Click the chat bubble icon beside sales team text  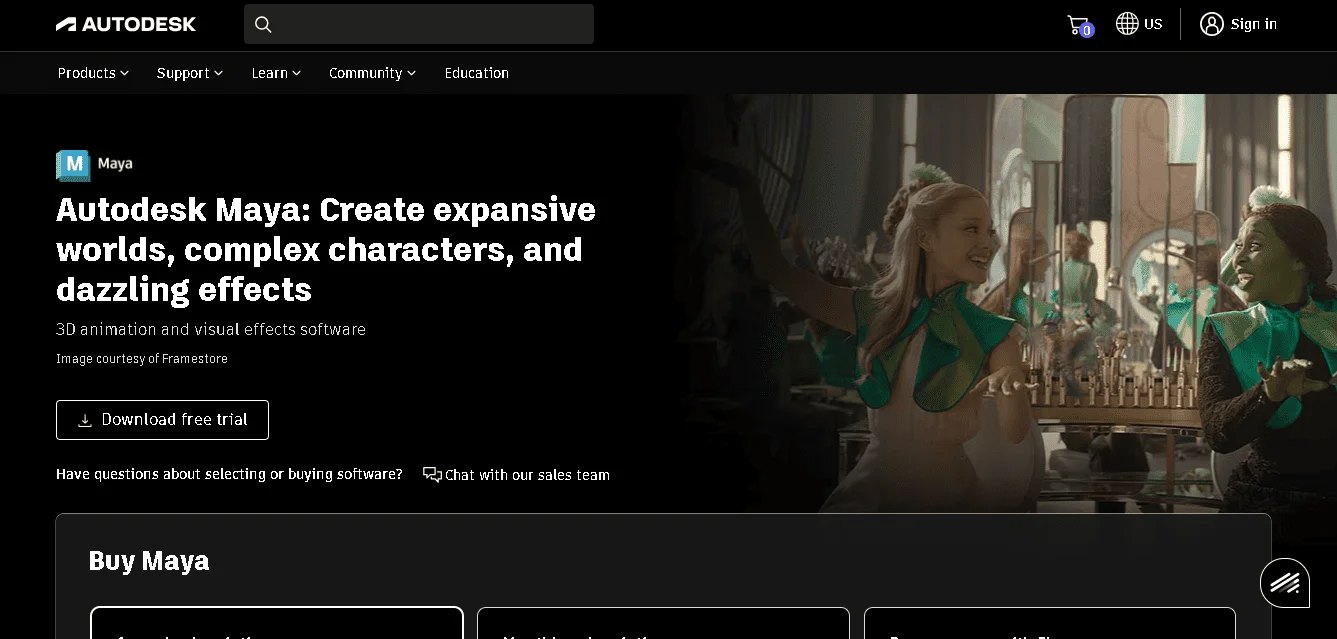(x=431, y=474)
